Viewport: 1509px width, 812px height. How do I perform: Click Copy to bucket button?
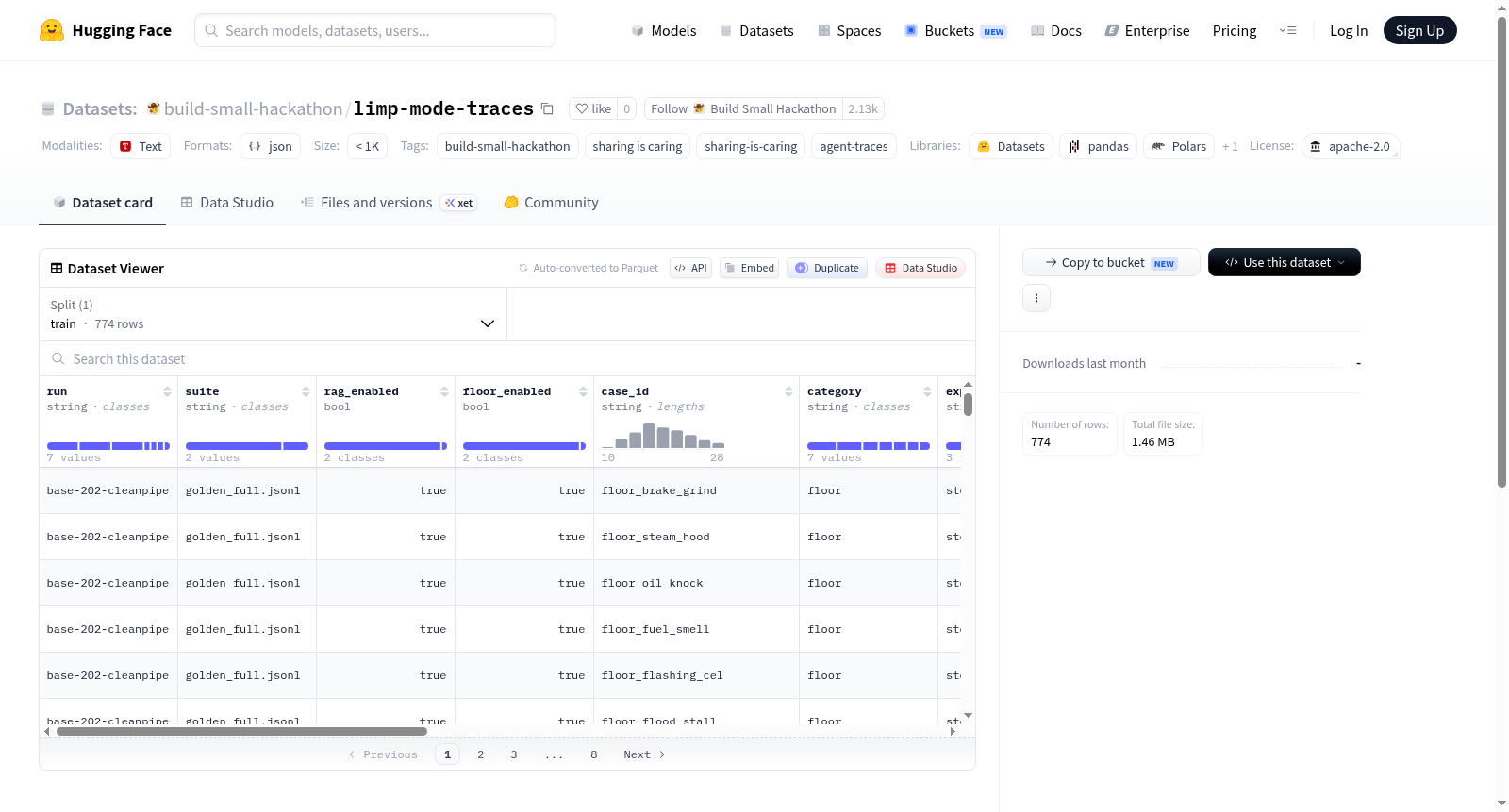1111,262
